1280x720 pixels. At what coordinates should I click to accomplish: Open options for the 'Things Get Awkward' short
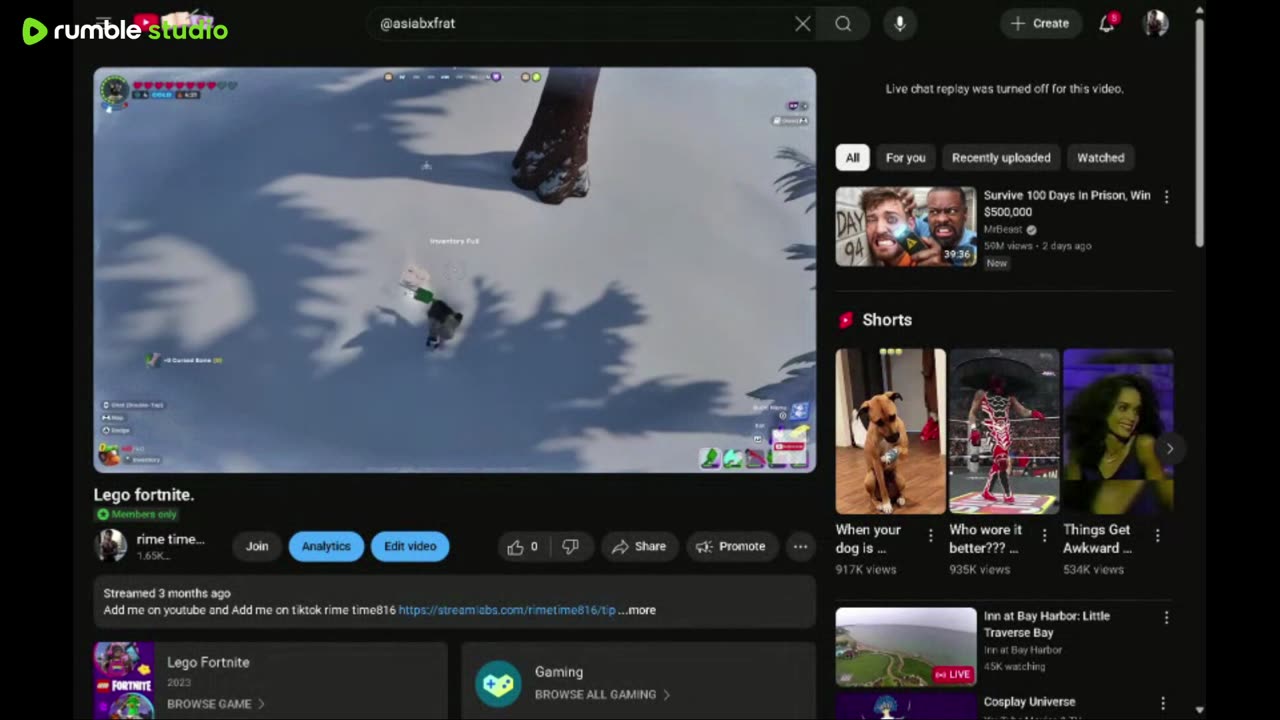tap(1158, 535)
